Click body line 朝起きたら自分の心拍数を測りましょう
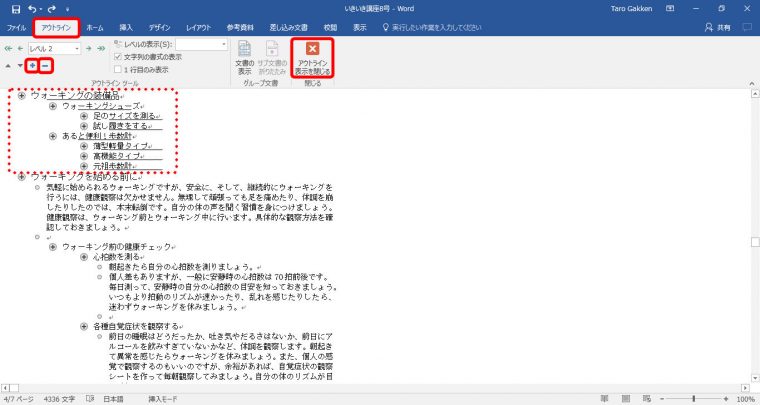 pyautogui.click(x=182, y=267)
